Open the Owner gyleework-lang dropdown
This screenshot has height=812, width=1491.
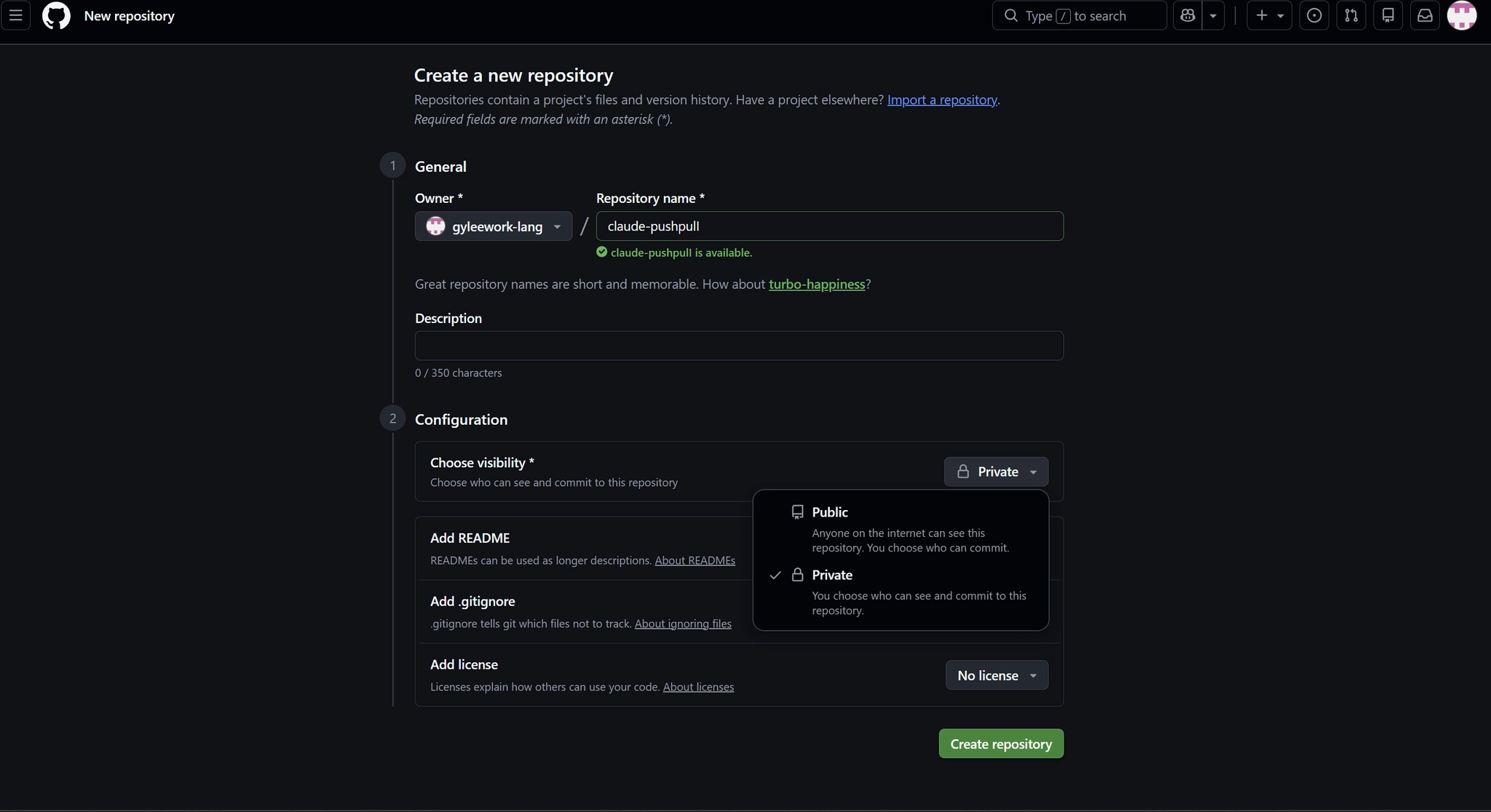[x=493, y=226]
